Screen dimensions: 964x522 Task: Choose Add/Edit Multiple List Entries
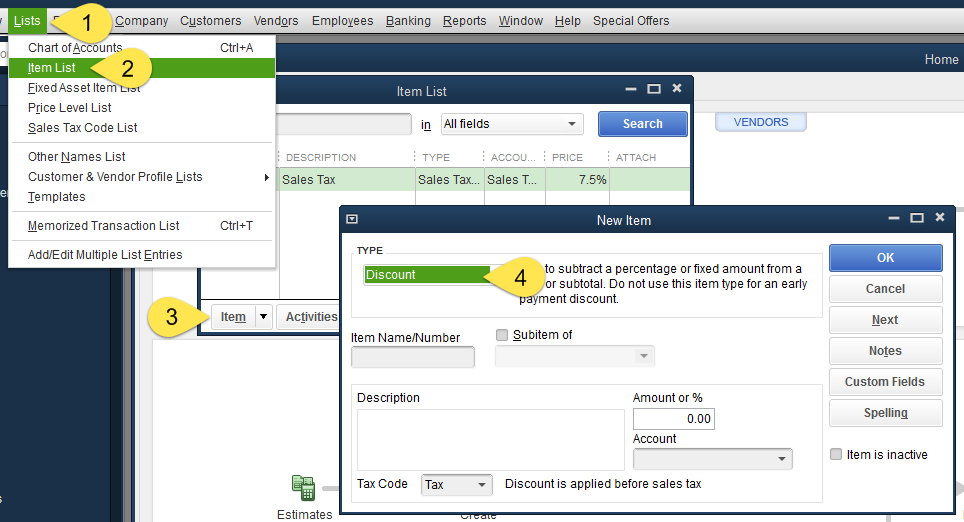(142, 255)
